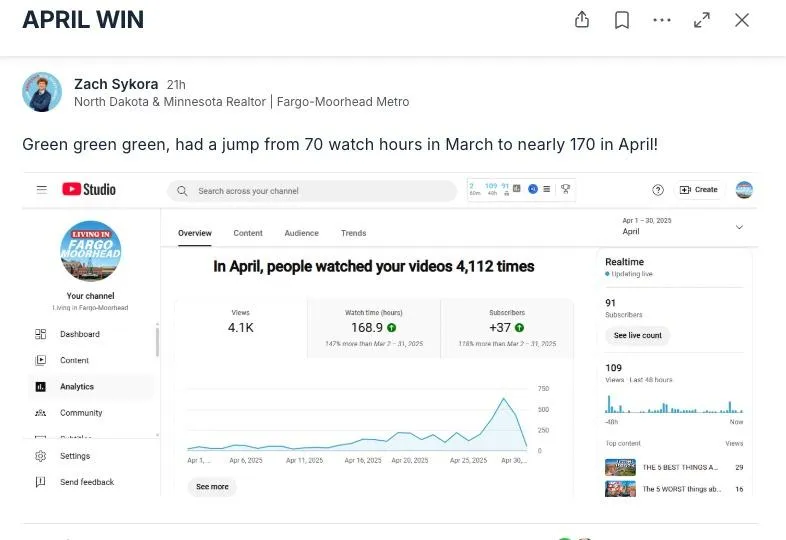Click the green up arrow beside 168.9
Viewport: 786px width, 540px height.
391,327
